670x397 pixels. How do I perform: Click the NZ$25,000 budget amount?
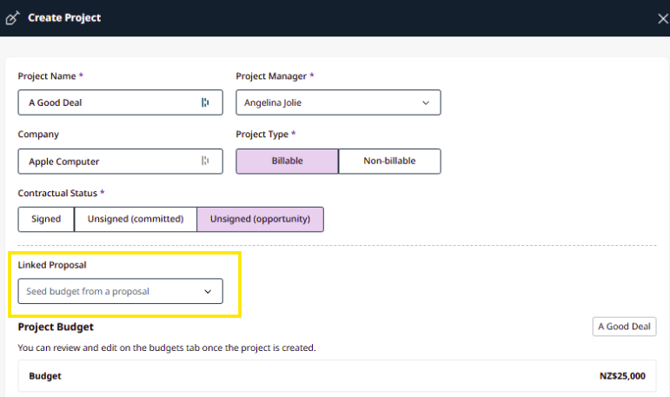click(x=622, y=376)
